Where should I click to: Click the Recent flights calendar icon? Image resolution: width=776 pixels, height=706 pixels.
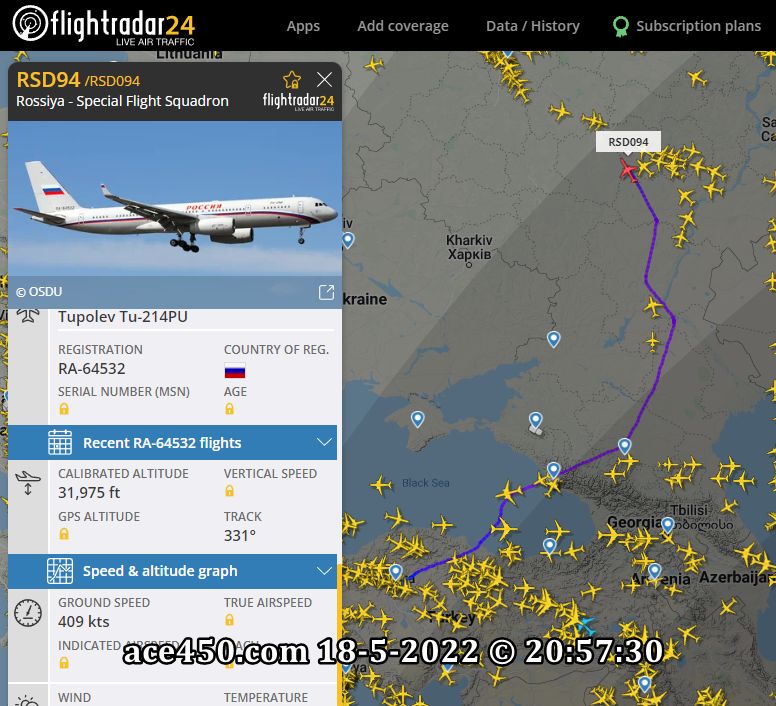[x=60, y=442]
